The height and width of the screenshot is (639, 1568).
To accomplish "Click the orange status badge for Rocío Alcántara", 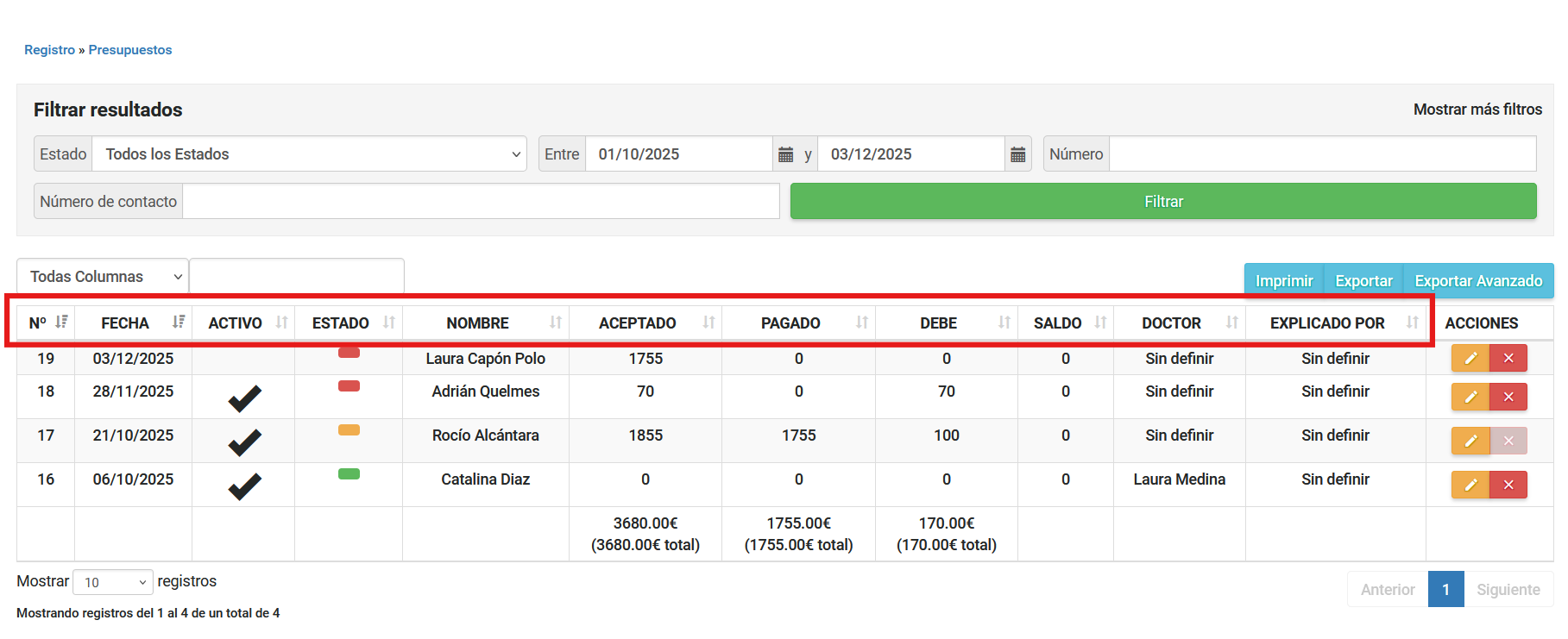I will point(349,430).
